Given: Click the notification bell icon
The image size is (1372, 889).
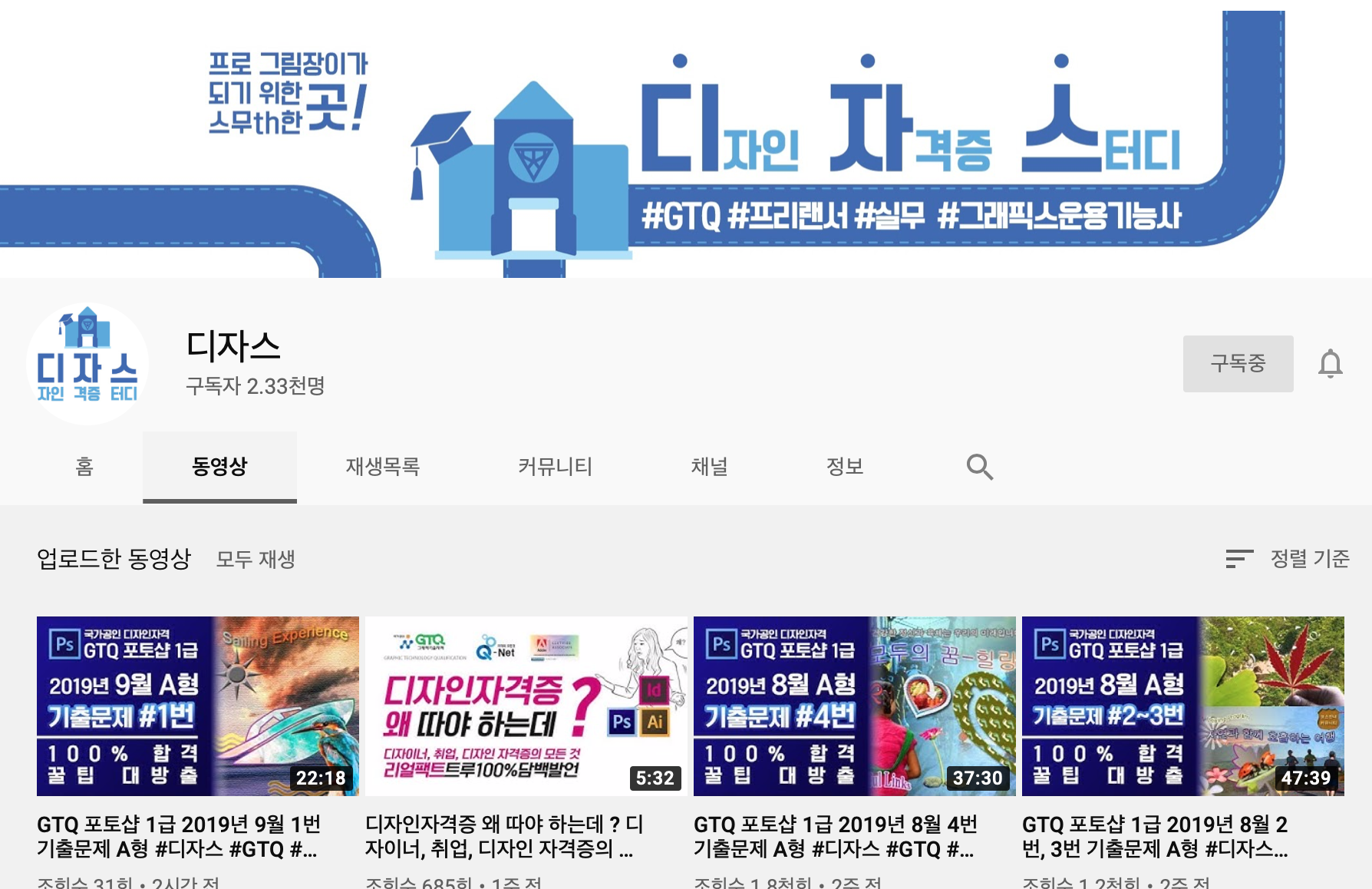Looking at the screenshot, I should [1330, 364].
